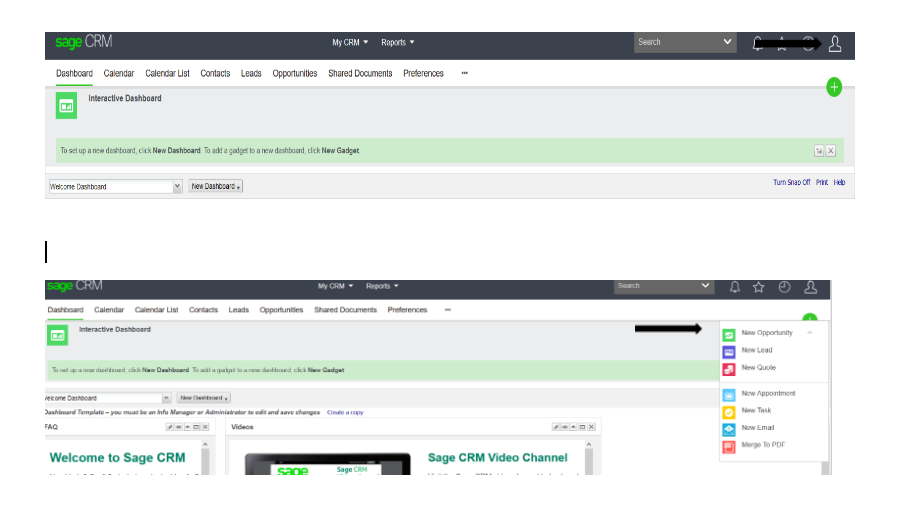
Task: Click the Create a copy link
Action: 345,412
